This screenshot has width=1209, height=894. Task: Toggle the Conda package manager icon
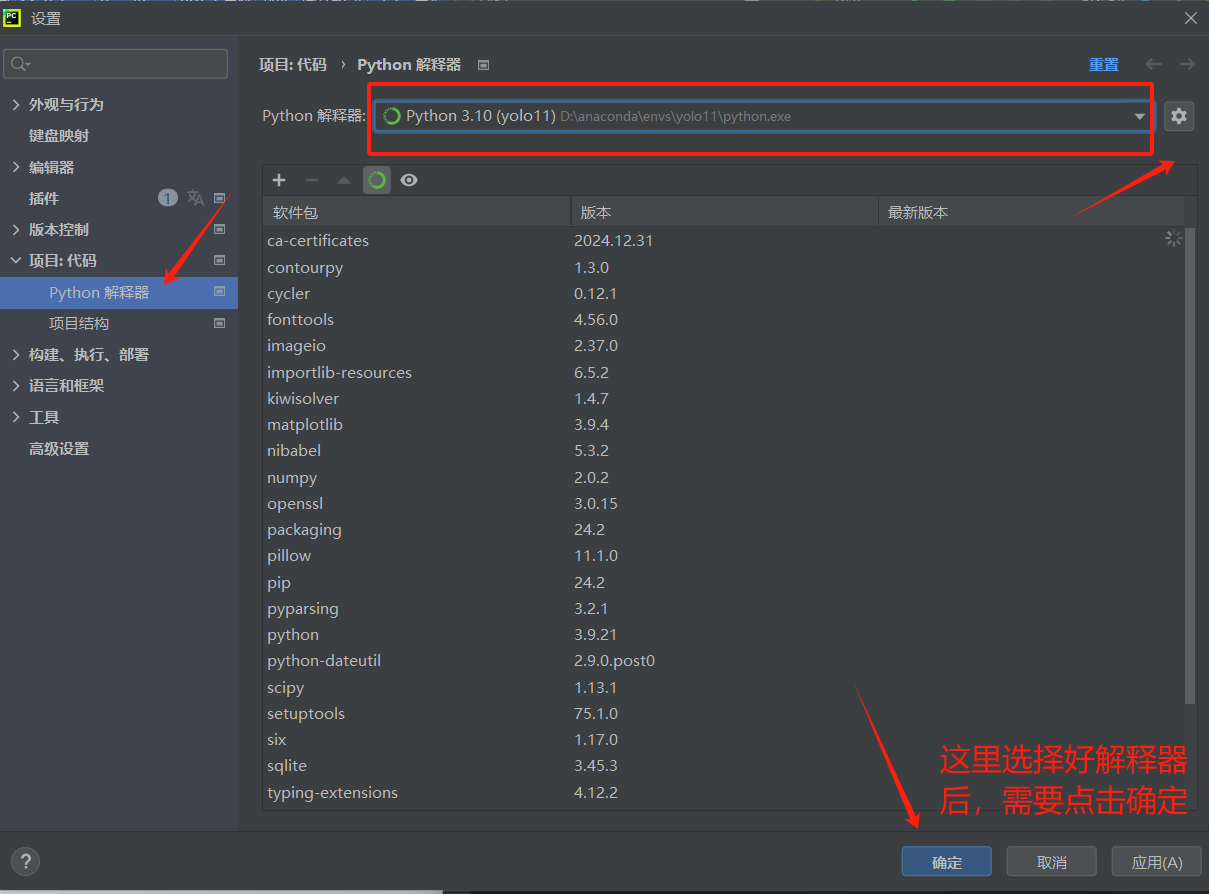377,180
